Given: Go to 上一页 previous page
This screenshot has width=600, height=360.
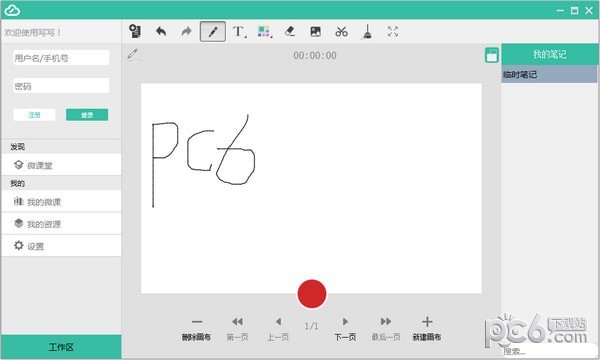Looking at the screenshot, I should coord(278,329).
